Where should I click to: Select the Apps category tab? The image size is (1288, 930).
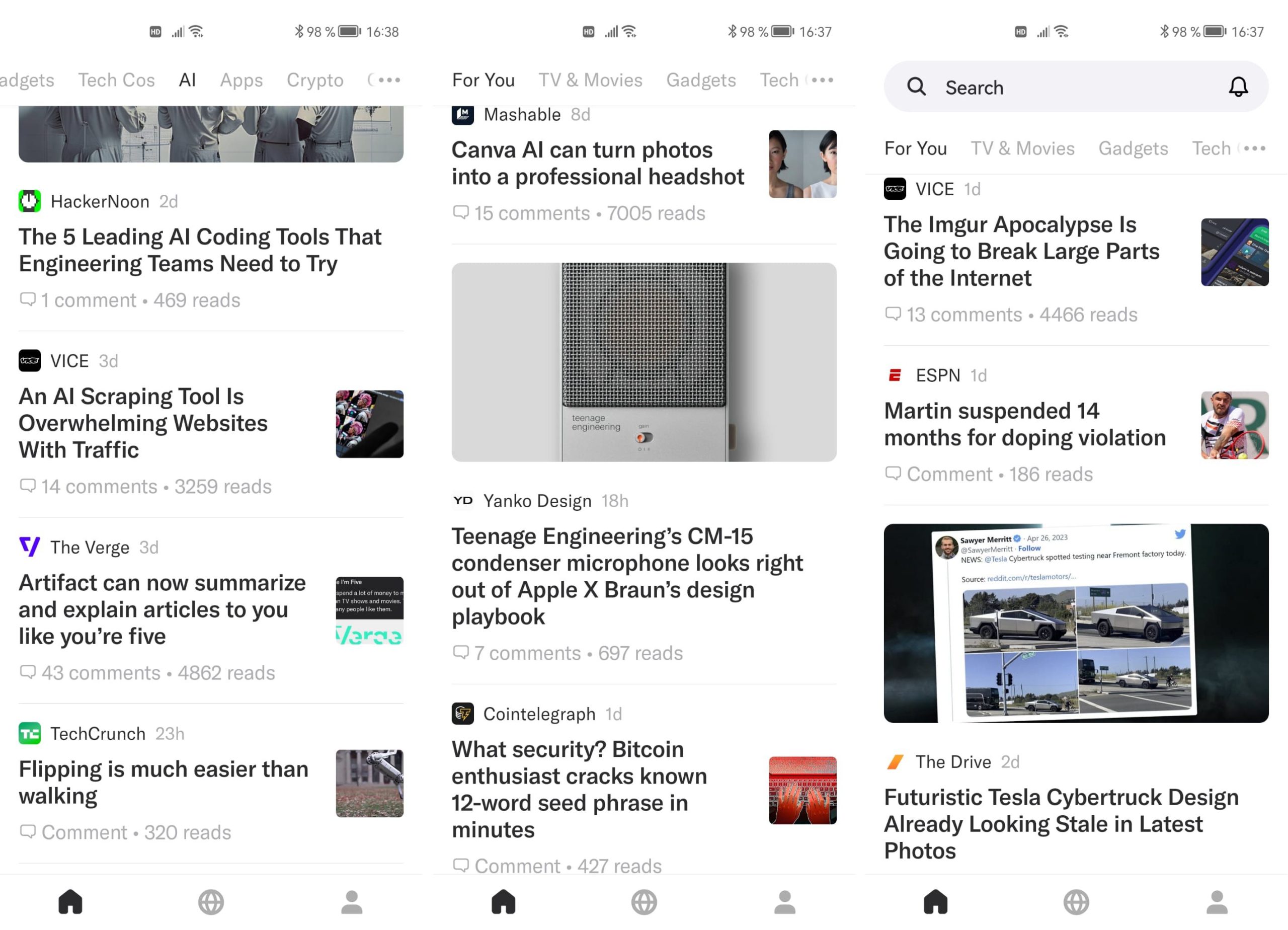pos(242,80)
